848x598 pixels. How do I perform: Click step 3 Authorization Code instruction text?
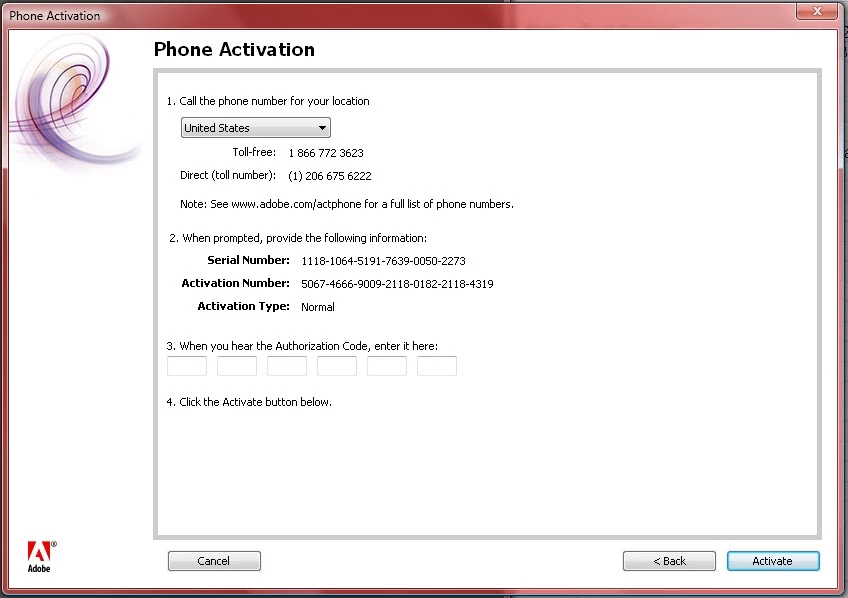pyautogui.click(x=302, y=346)
